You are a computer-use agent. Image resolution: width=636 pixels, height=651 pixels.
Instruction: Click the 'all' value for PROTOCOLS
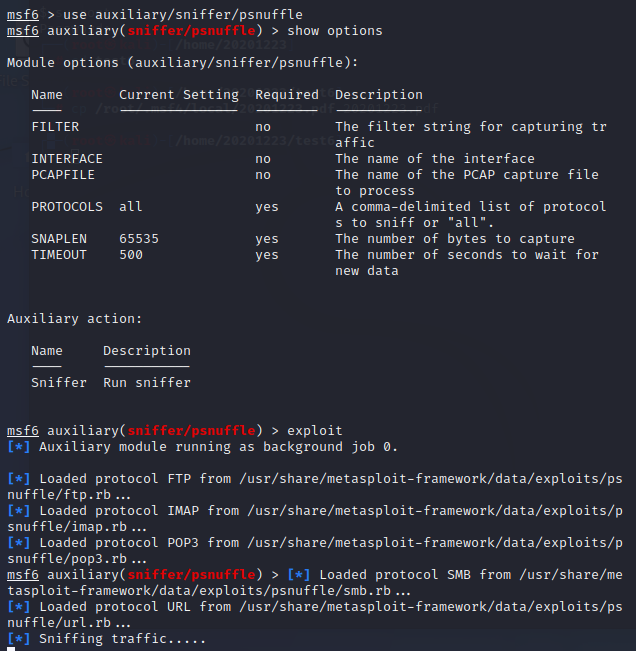(x=131, y=207)
